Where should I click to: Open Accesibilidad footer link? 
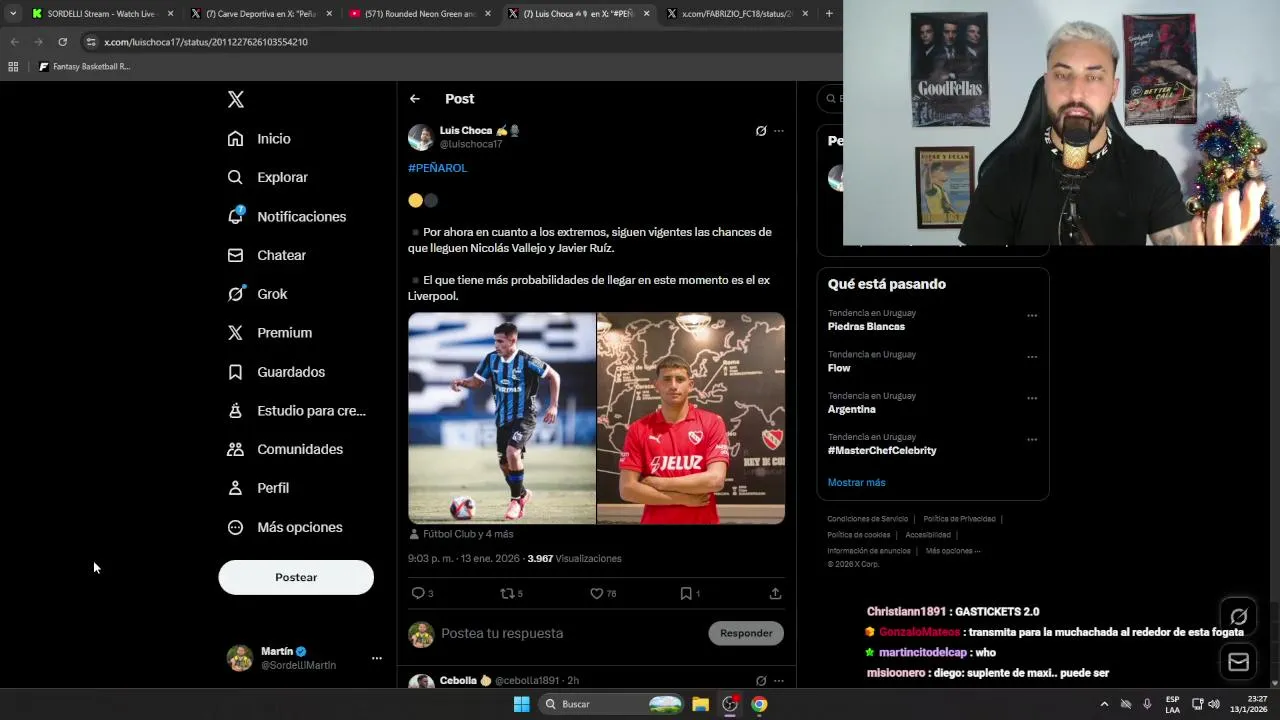point(928,535)
